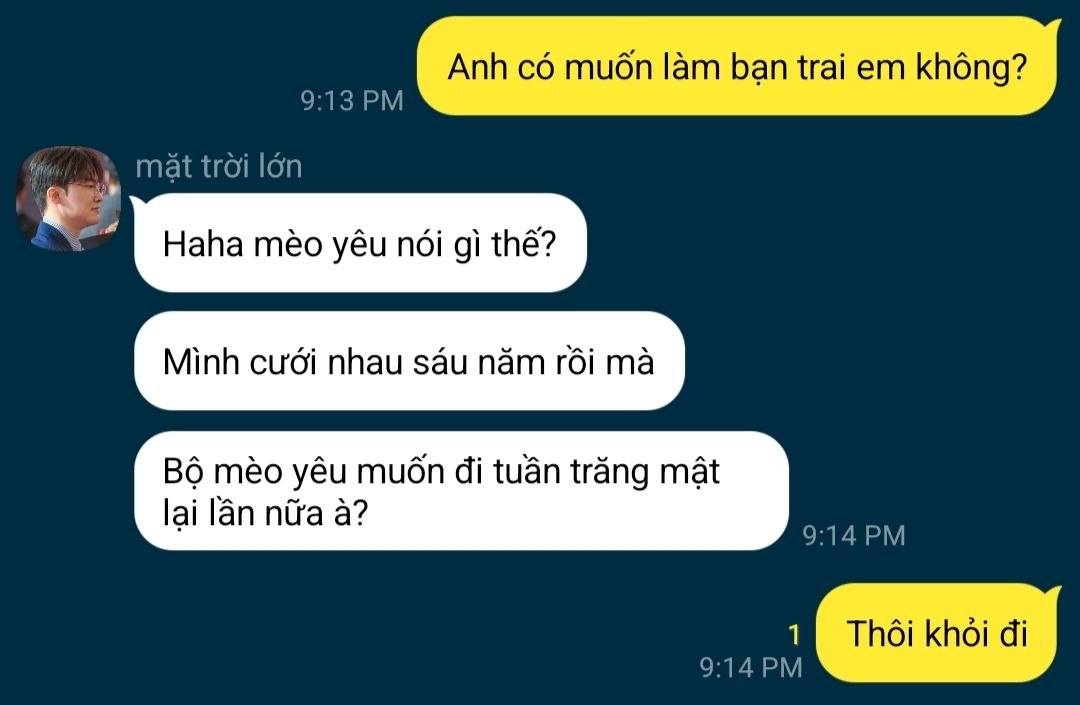Click the yellow unread count "1"

coord(794,634)
